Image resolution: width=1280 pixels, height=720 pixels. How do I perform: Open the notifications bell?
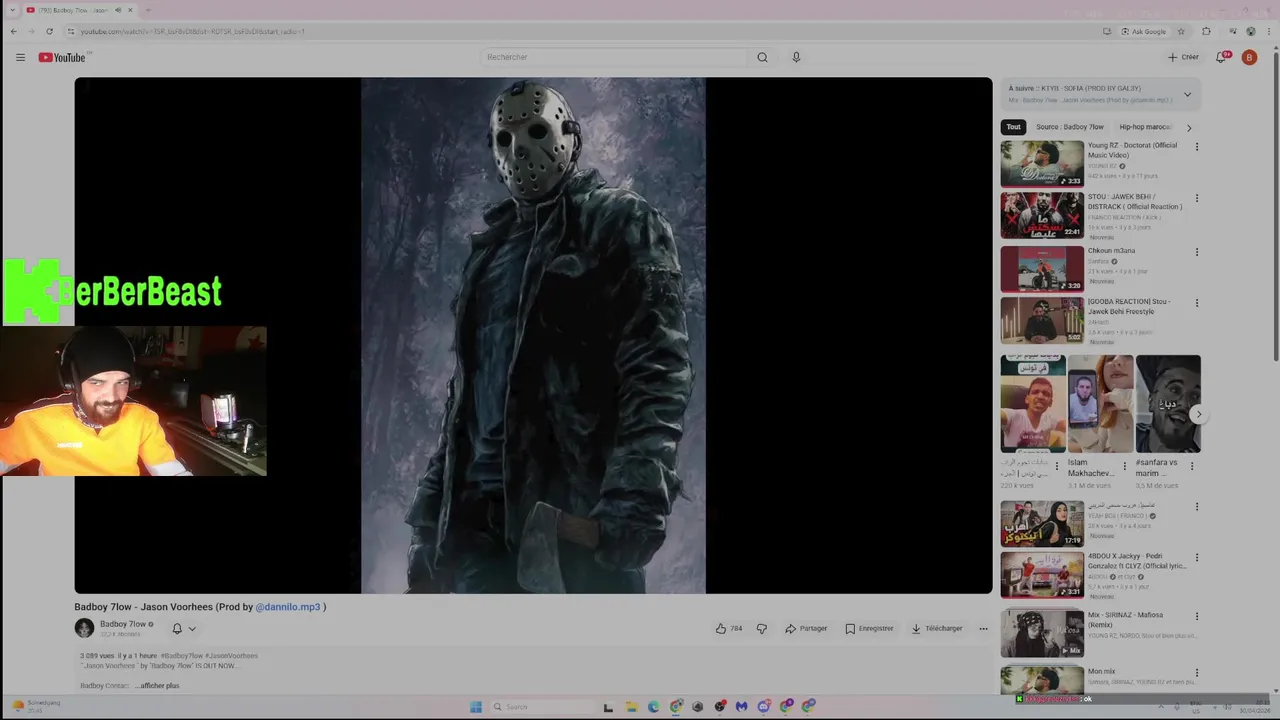[x=1221, y=57]
